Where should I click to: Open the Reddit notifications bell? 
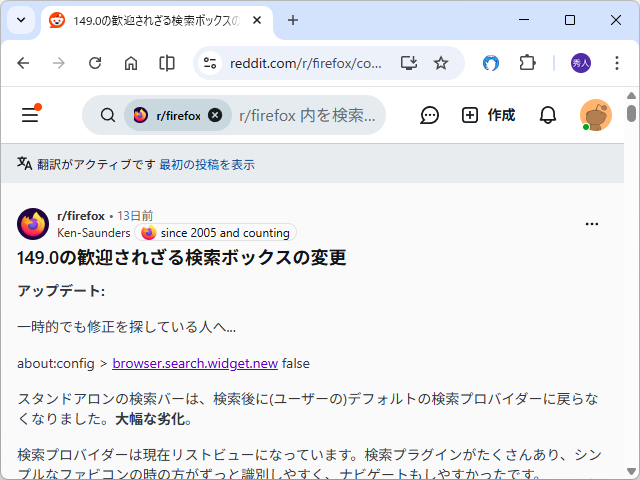point(547,116)
